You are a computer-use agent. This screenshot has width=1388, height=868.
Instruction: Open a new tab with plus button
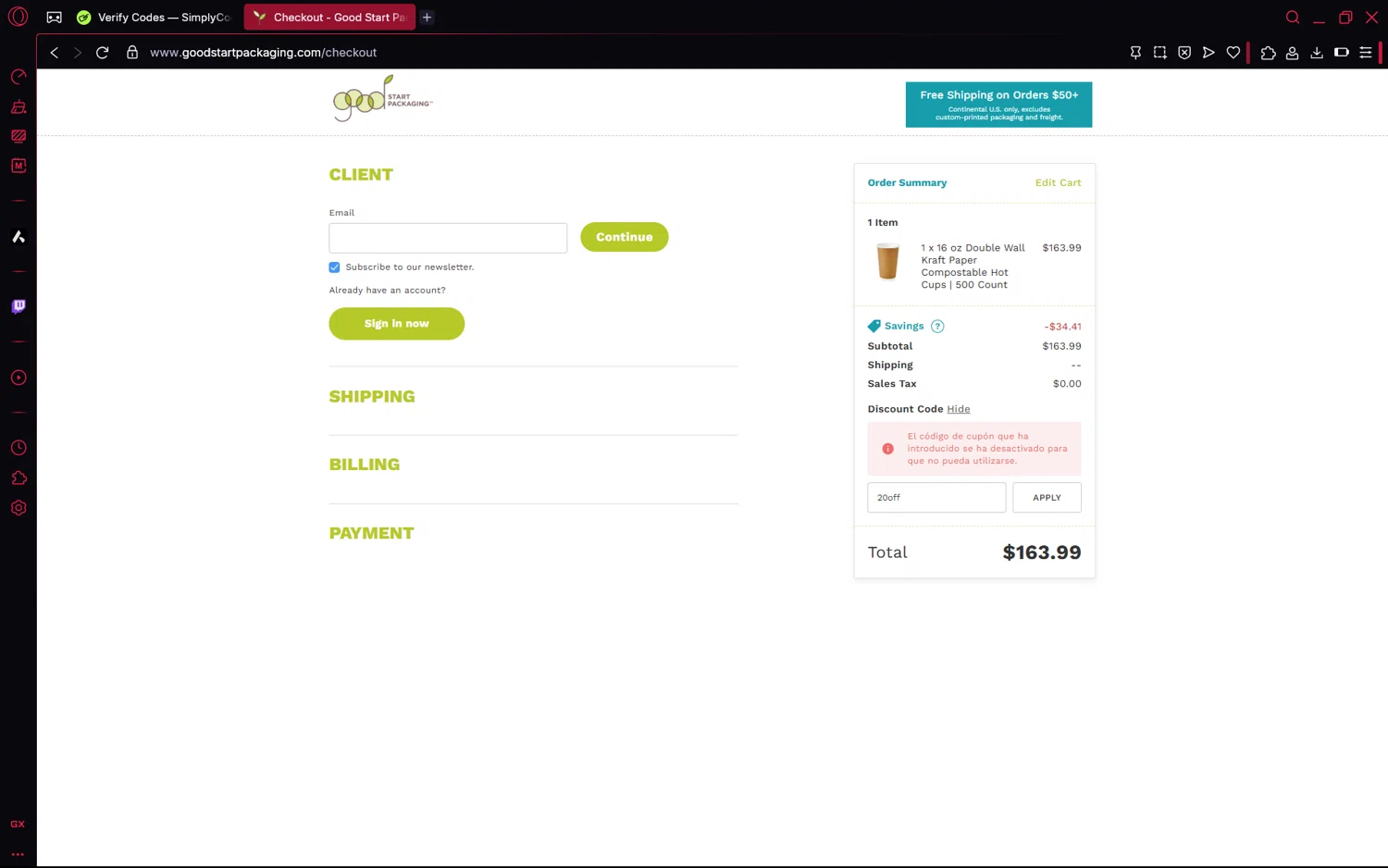(x=427, y=17)
